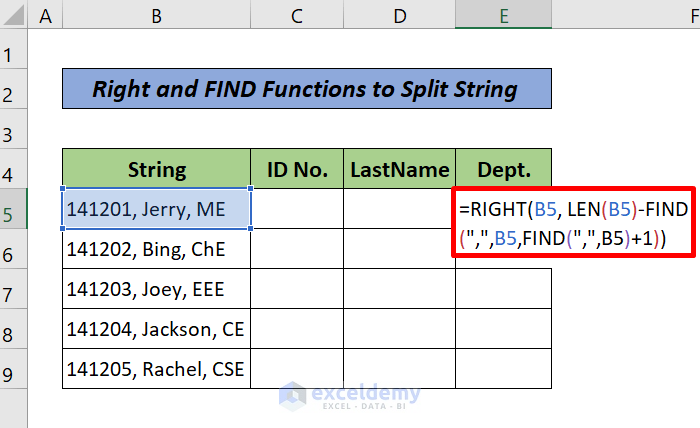700x428 pixels.
Task: Click the 'String' header cell
Action: click(156, 170)
